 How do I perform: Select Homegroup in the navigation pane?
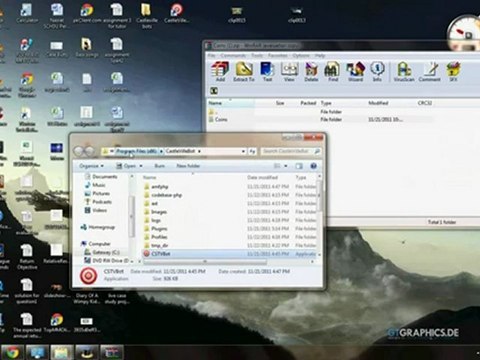tap(101, 227)
